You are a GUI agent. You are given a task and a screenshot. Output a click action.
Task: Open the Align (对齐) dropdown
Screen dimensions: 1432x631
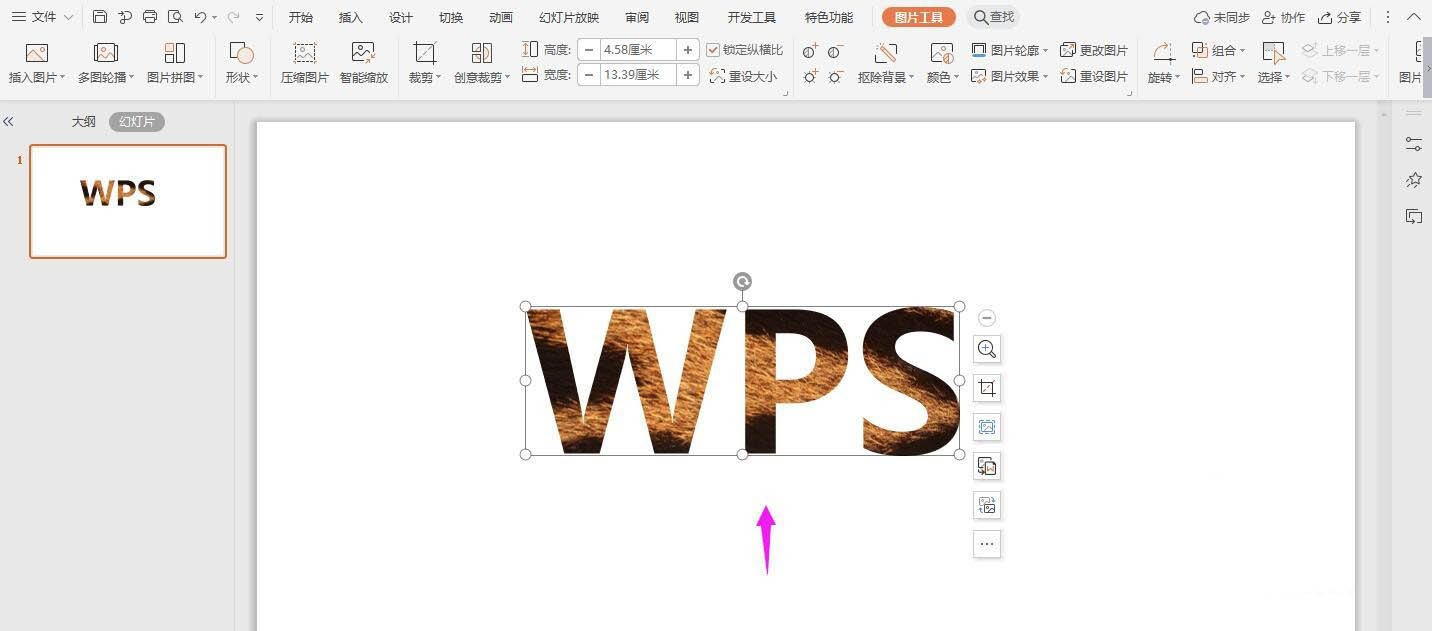click(1219, 76)
